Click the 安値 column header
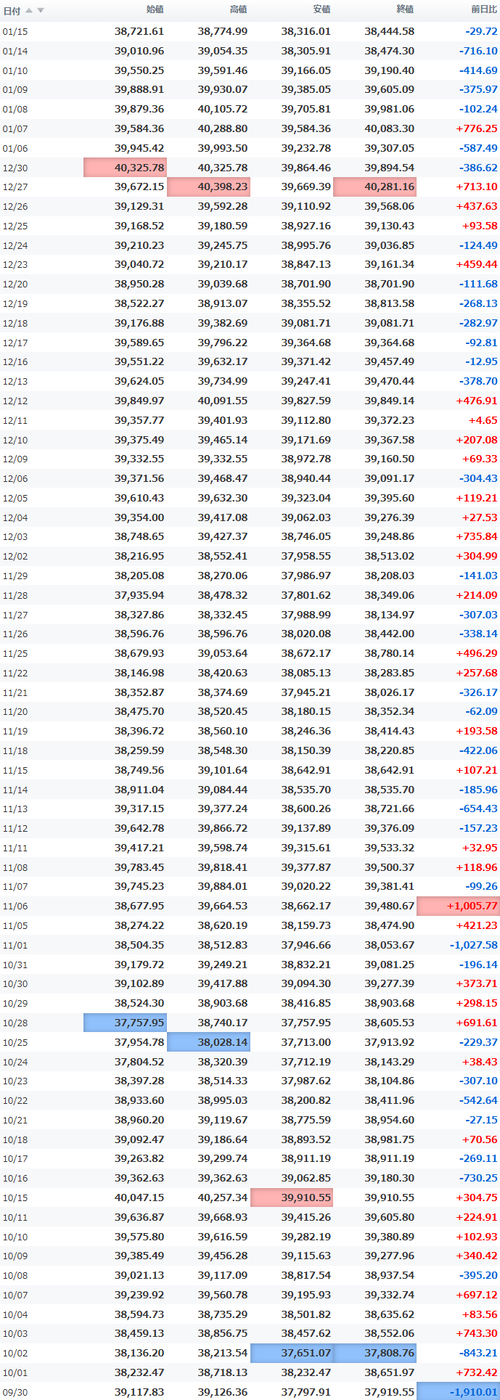The width and height of the screenshot is (500, 1400). [321, 10]
